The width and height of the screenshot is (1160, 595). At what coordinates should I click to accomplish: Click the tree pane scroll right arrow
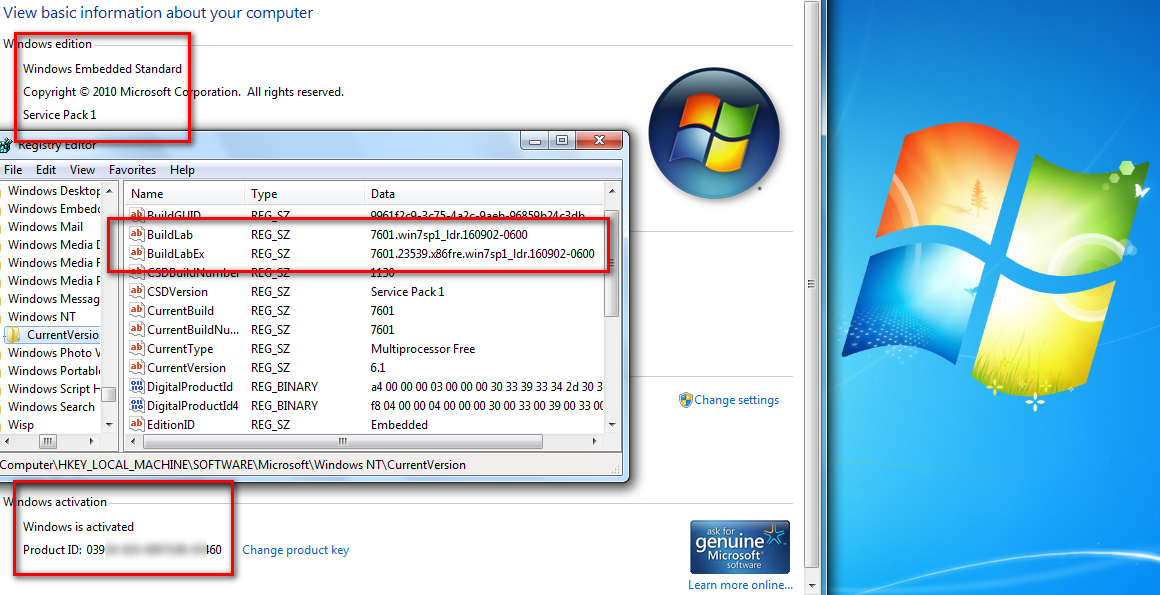92,441
